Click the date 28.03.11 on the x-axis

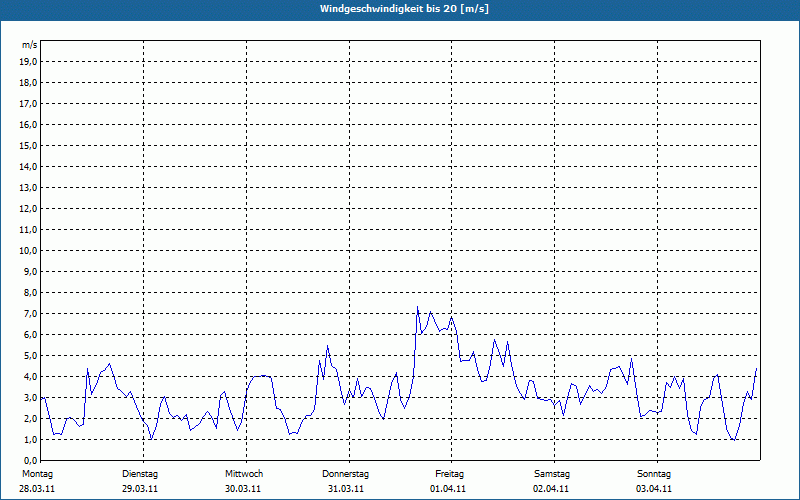coord(36,489)
